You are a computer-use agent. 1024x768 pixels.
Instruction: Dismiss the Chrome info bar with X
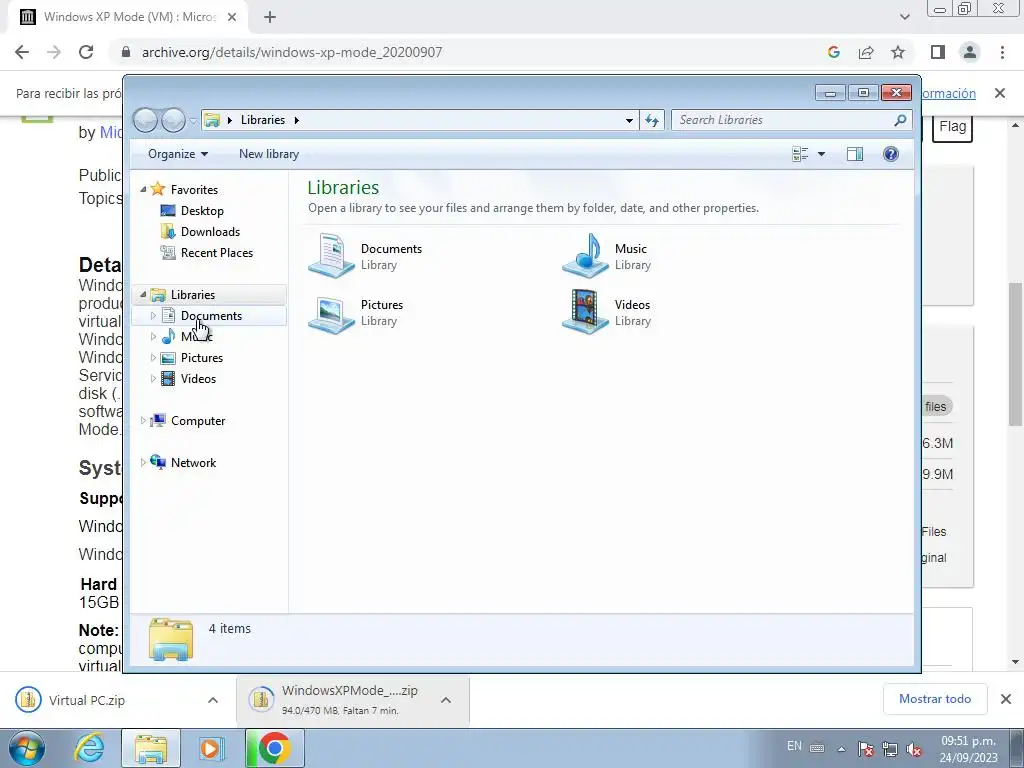tap(1000, 93)
